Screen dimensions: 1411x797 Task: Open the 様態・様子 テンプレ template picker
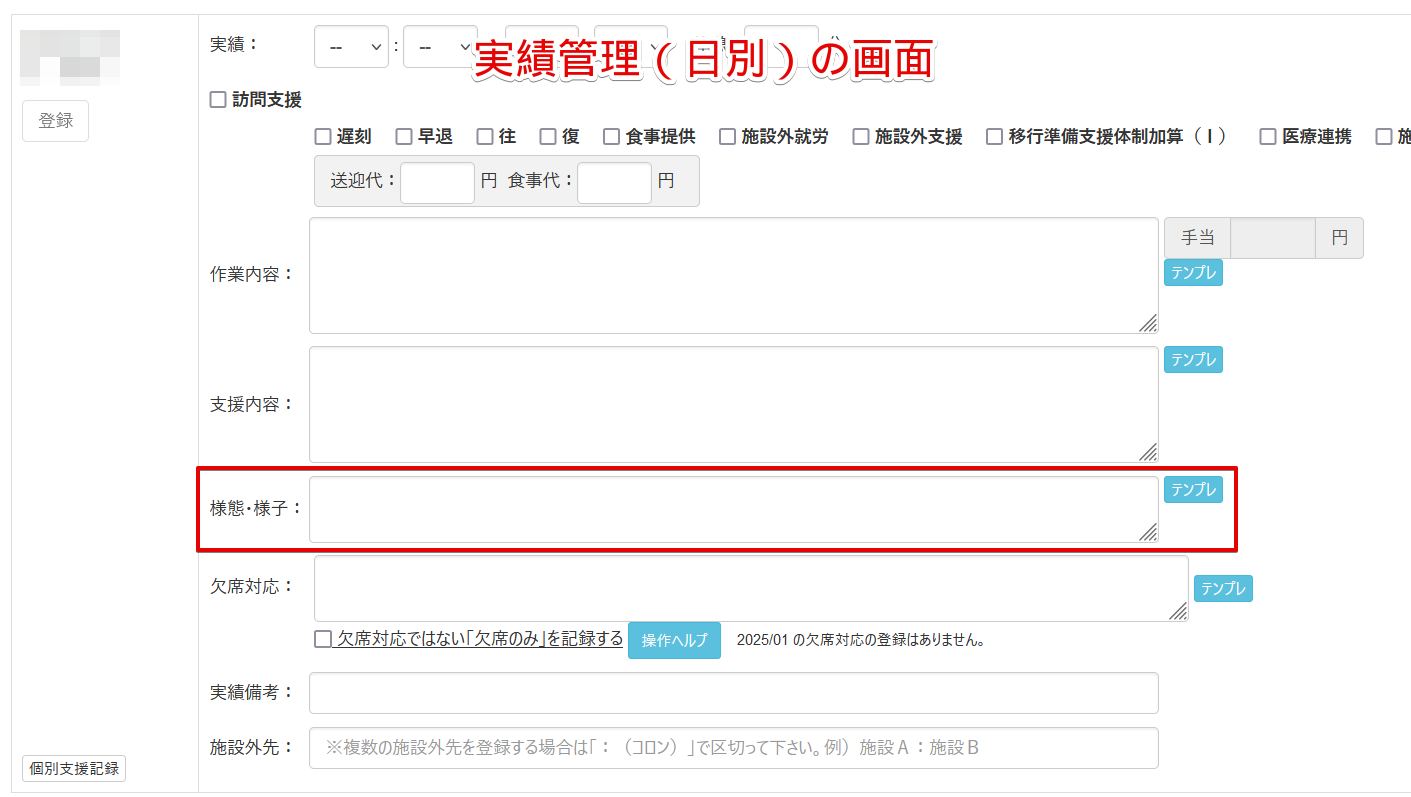pyautogui.click(x=1192, y=489)
